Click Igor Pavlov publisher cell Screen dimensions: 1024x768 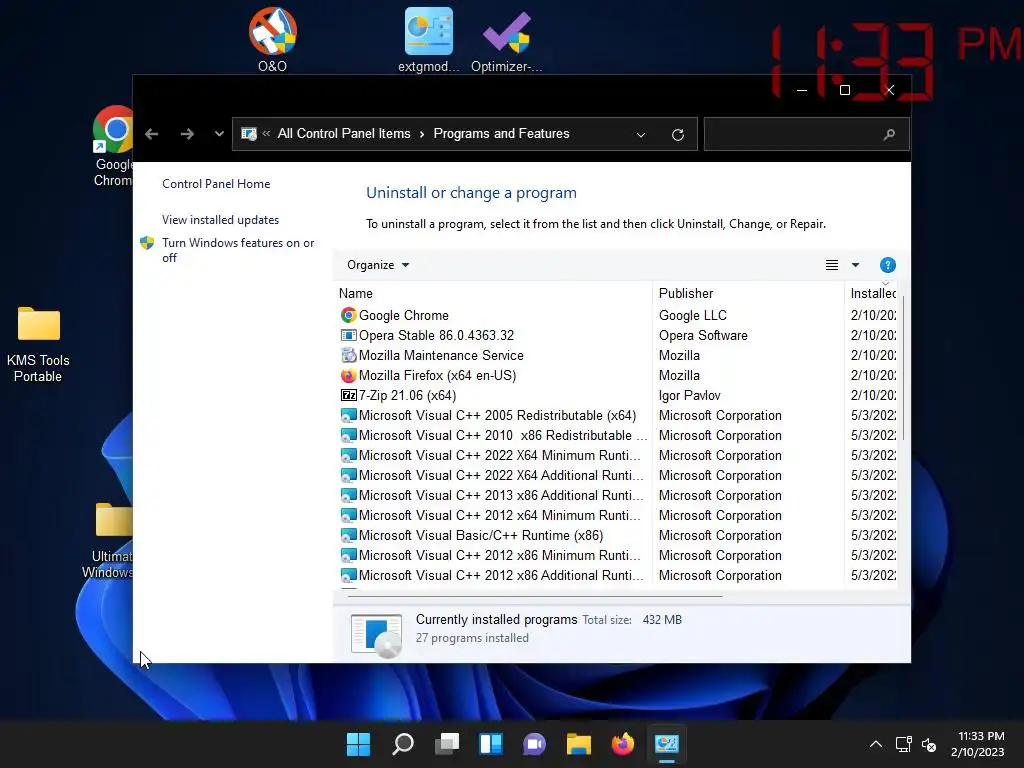(689, 395)
